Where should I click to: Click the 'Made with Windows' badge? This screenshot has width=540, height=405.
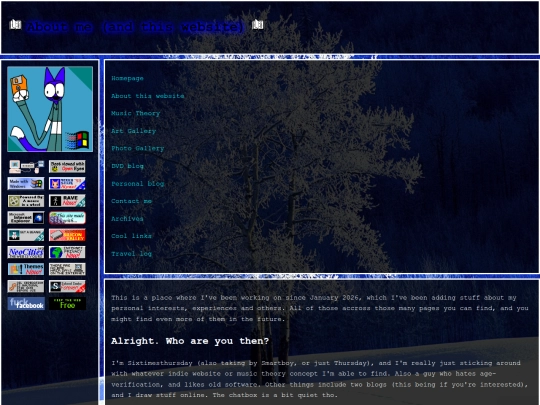(26, 184)
